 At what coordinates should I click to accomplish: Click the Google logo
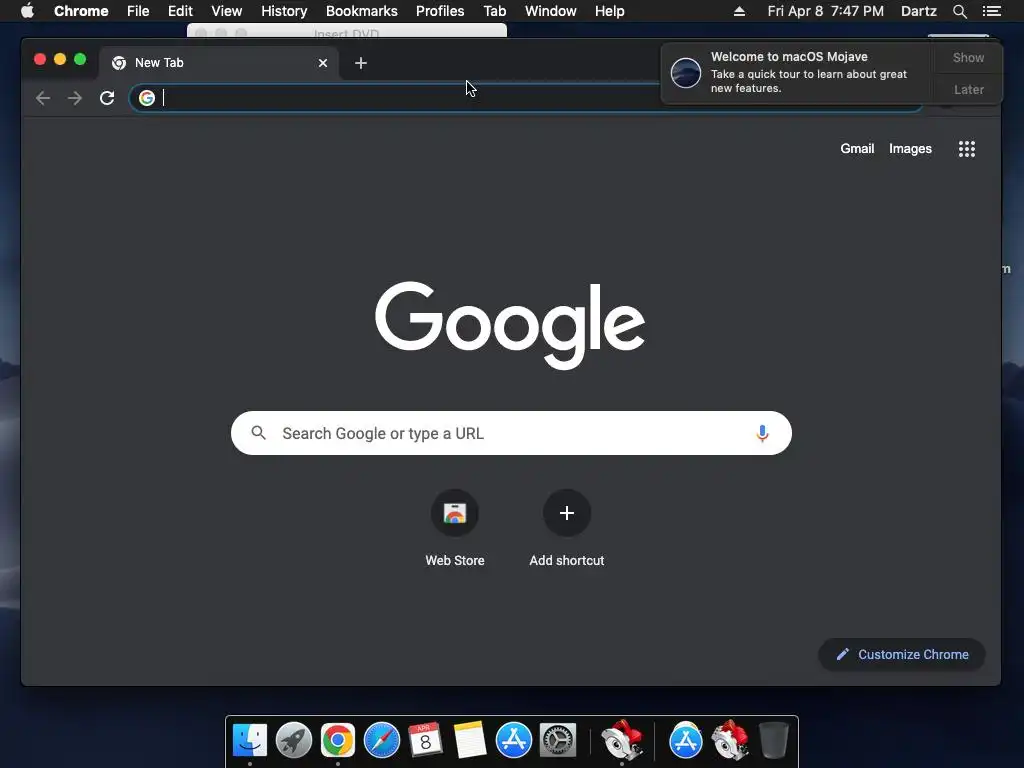(510, 325)
